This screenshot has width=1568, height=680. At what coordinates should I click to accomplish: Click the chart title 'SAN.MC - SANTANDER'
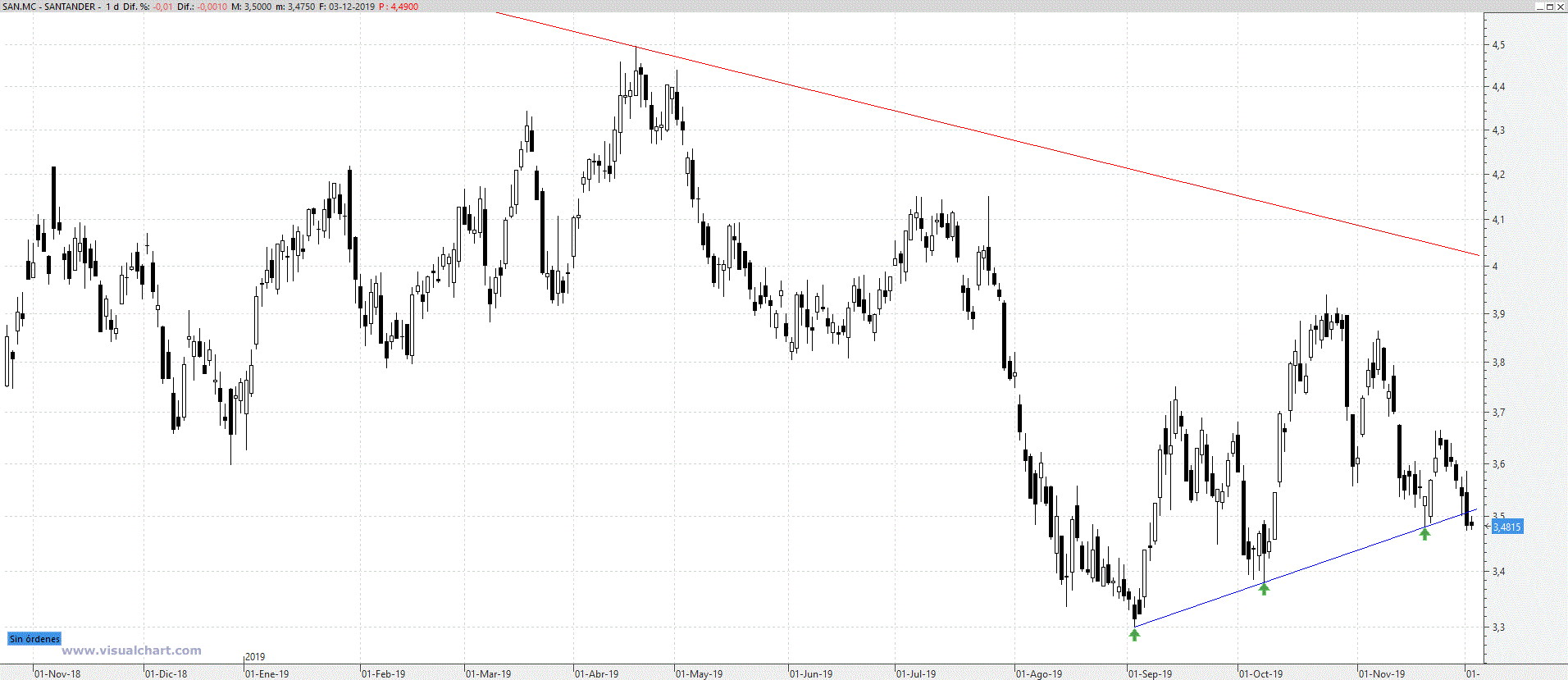(49, 7)
